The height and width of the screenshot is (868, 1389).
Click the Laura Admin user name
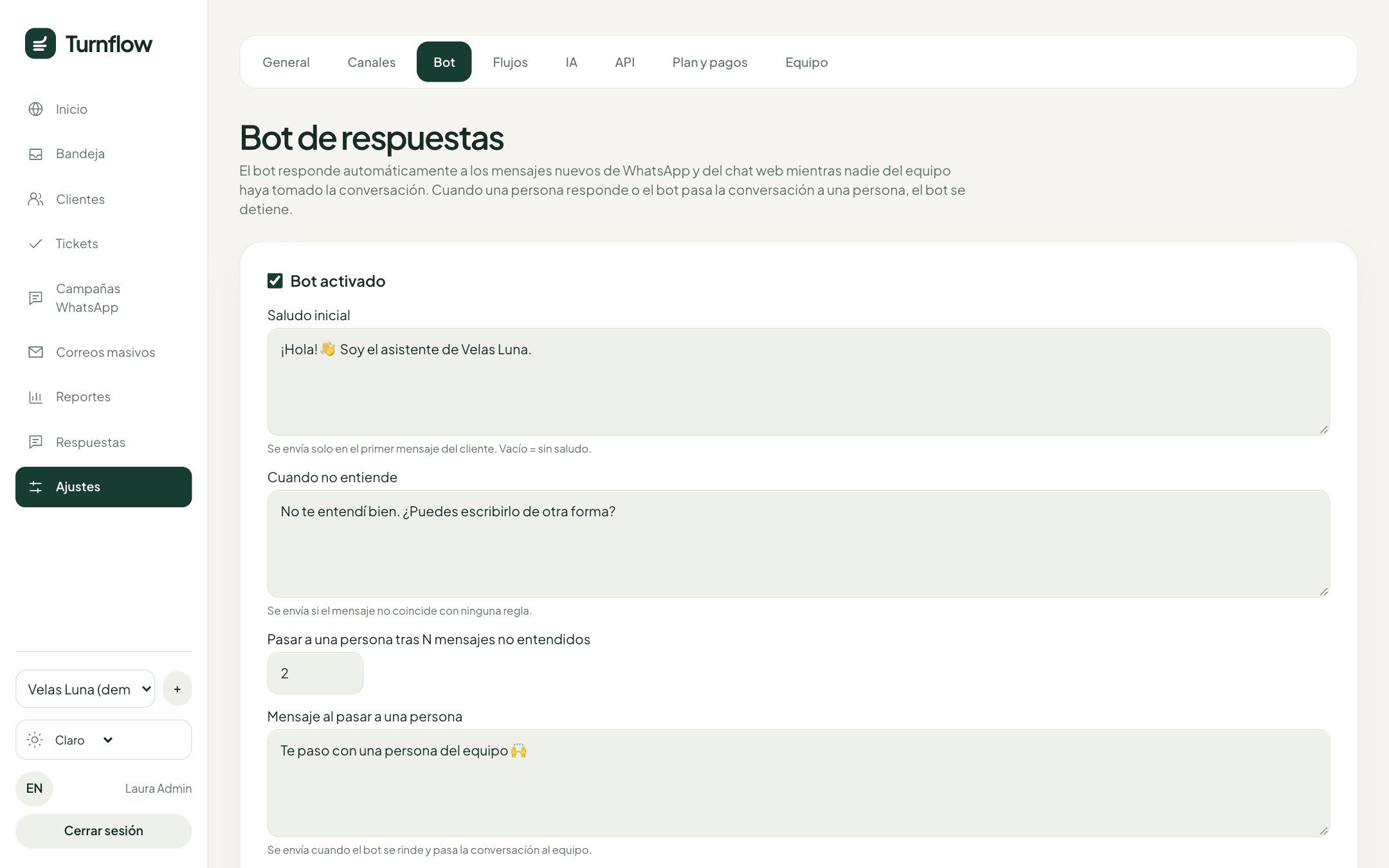[x=158, y=789]
